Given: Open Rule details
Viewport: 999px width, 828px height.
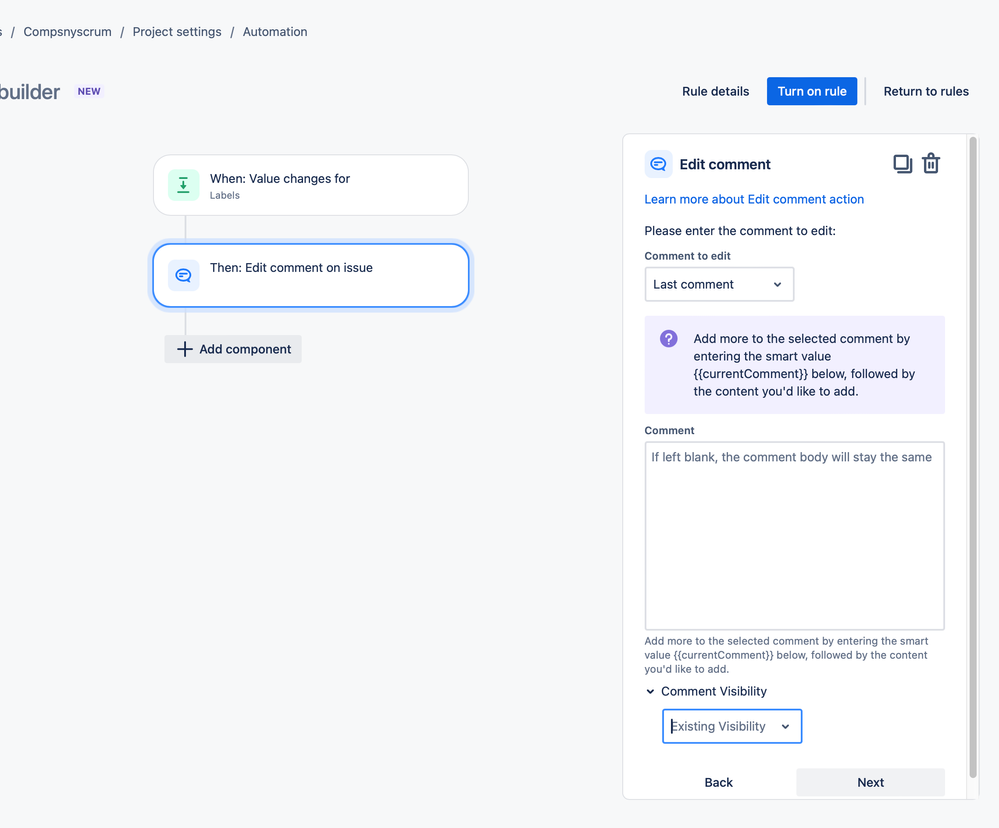Looking at the screenshot, I should (715, 91).
